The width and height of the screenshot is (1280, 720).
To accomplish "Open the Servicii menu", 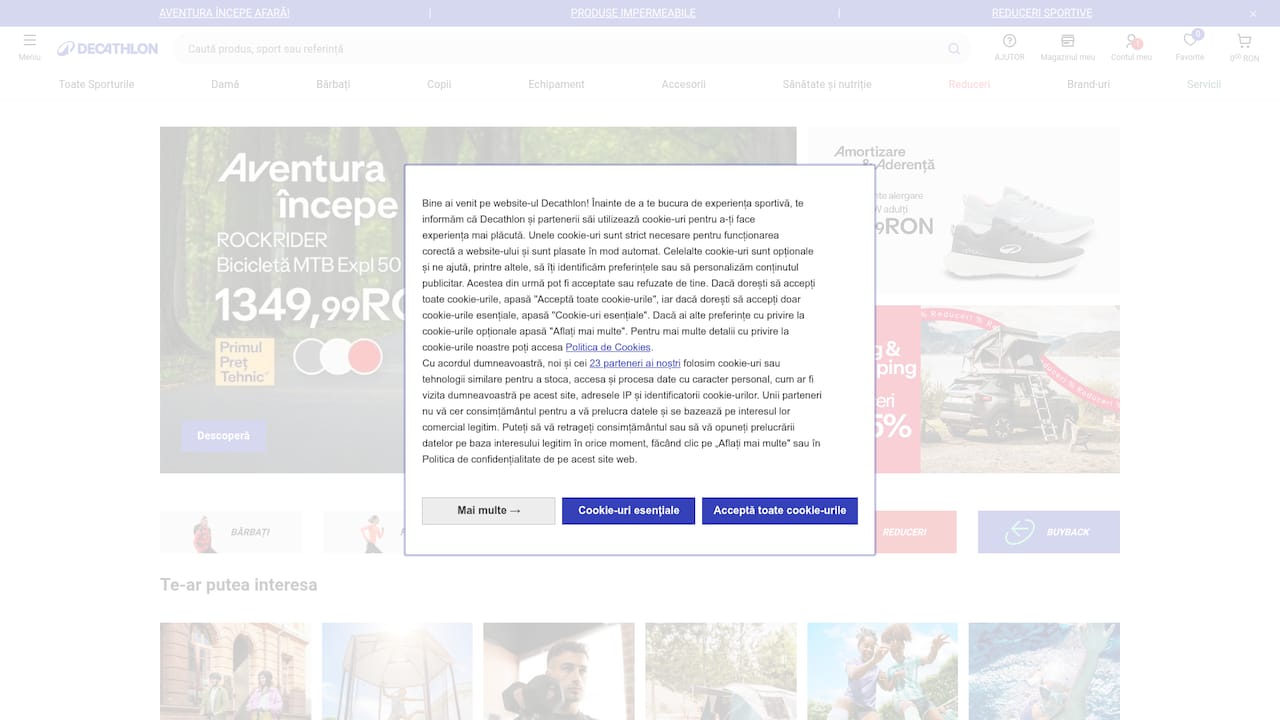I will 1204,84.
